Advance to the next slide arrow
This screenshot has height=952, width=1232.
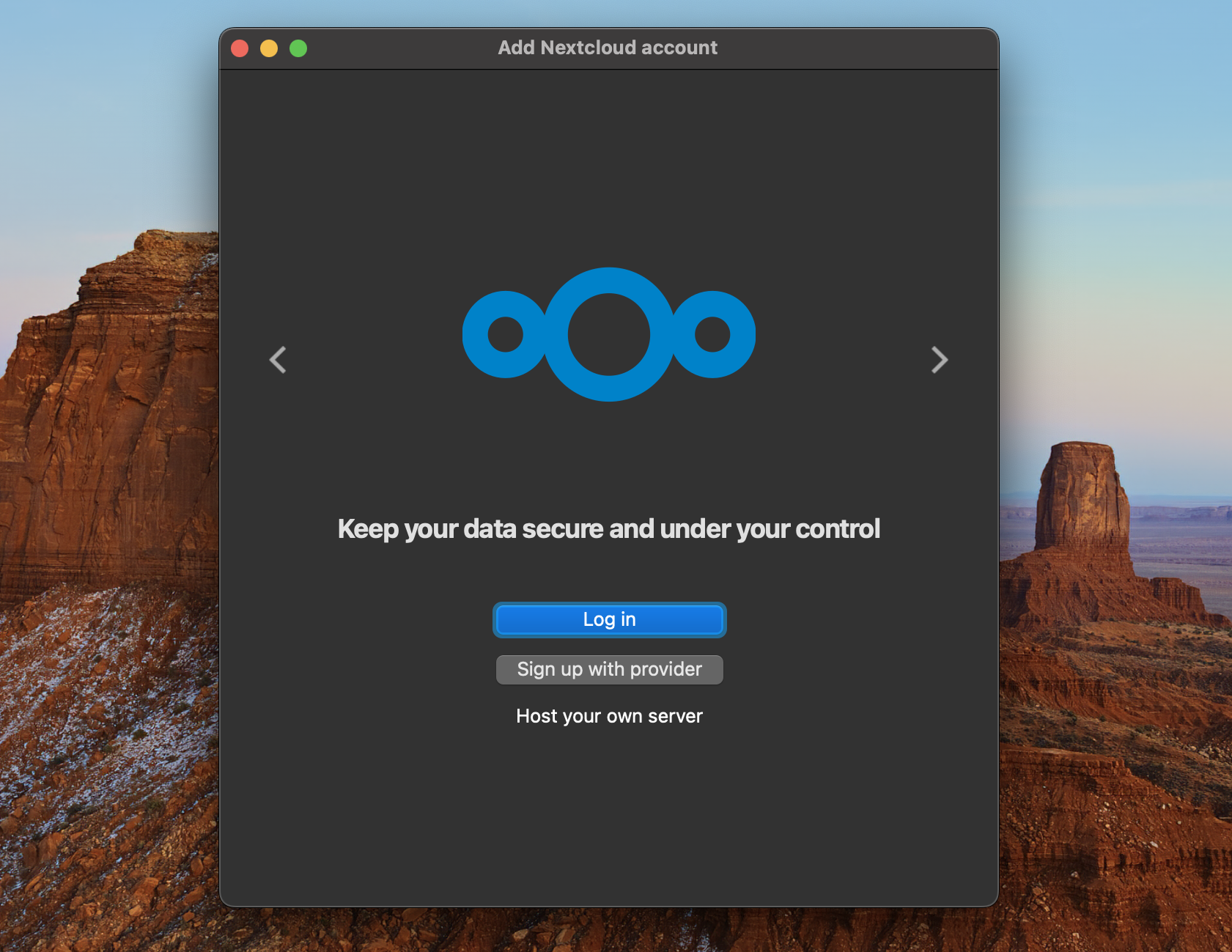[x=940, y=360]
